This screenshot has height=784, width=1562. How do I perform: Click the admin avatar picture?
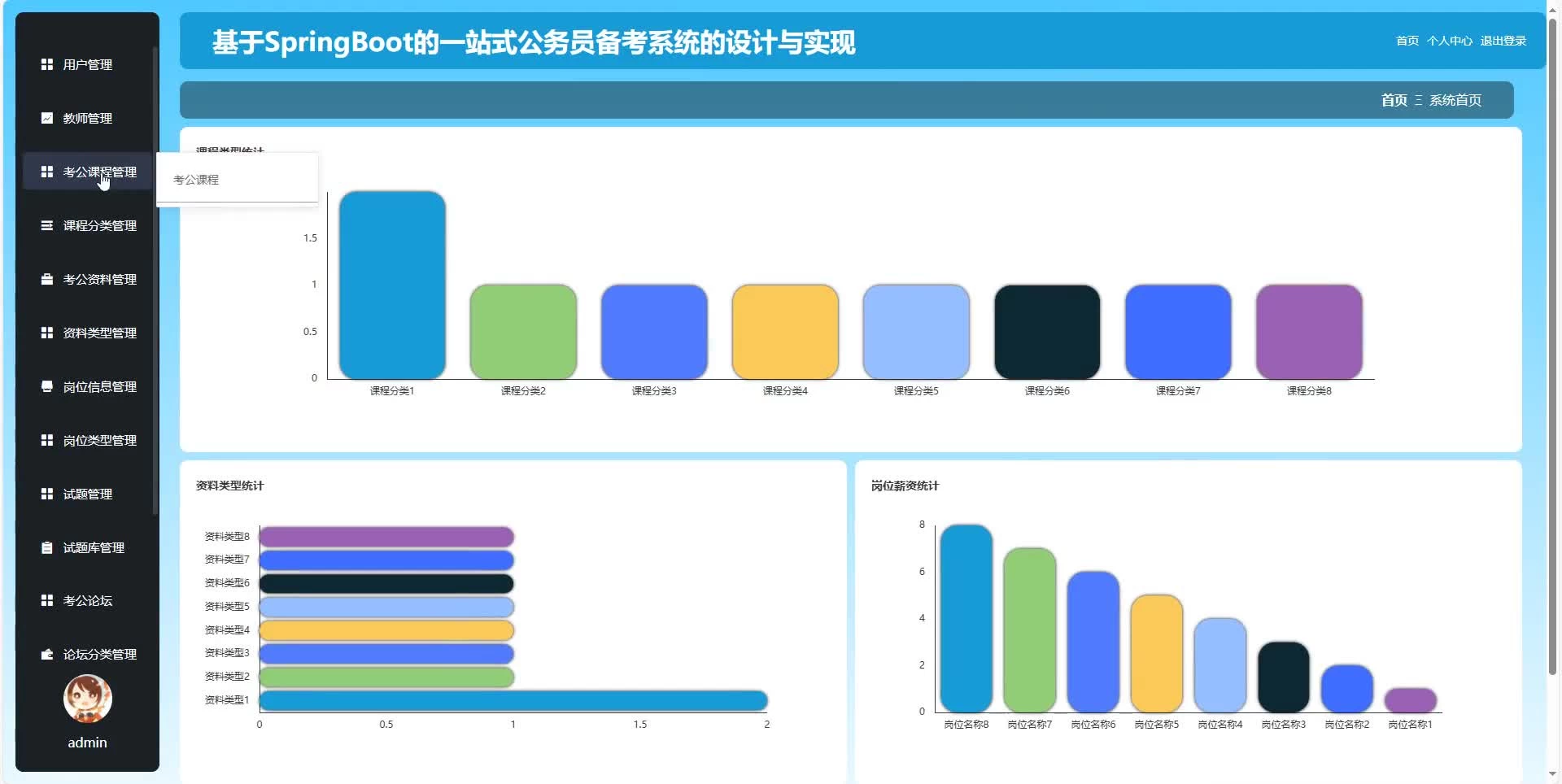click(88, 699)
